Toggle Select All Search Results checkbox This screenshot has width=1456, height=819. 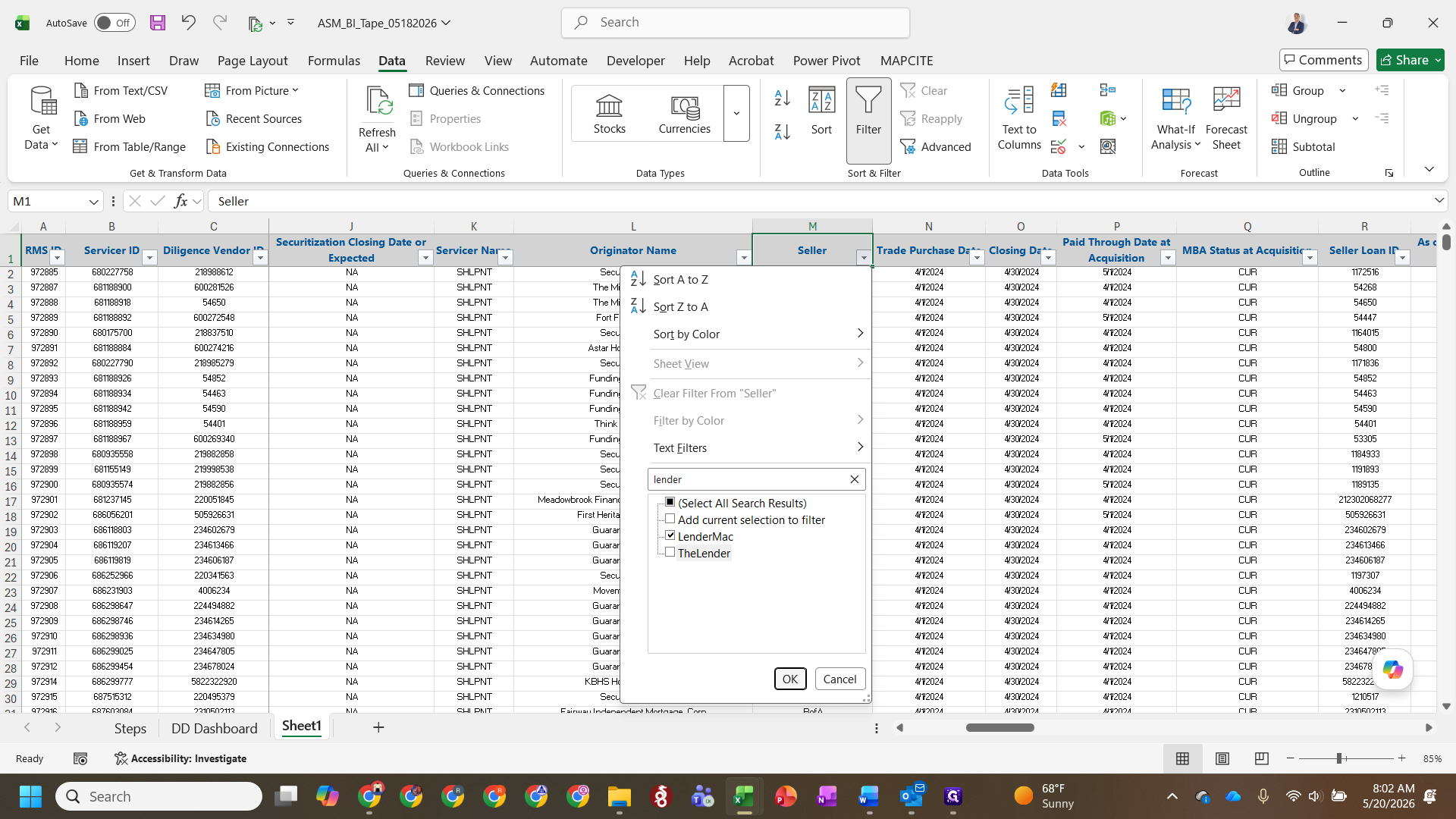pyautogui.click(x=670, y=502)
